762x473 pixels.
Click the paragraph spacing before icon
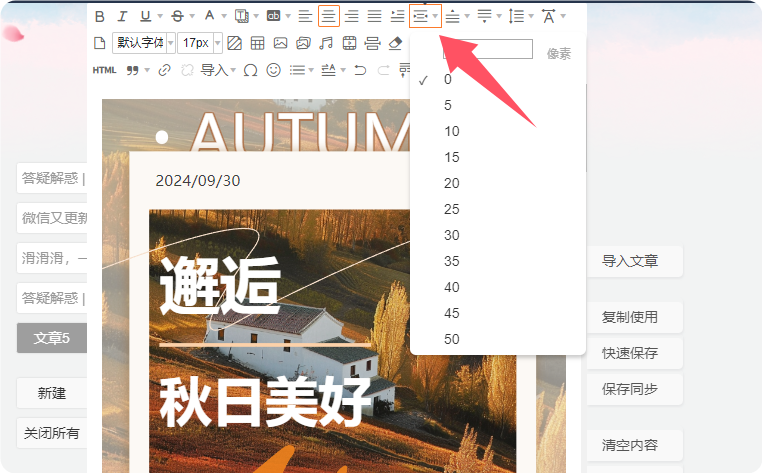(452, 17)
